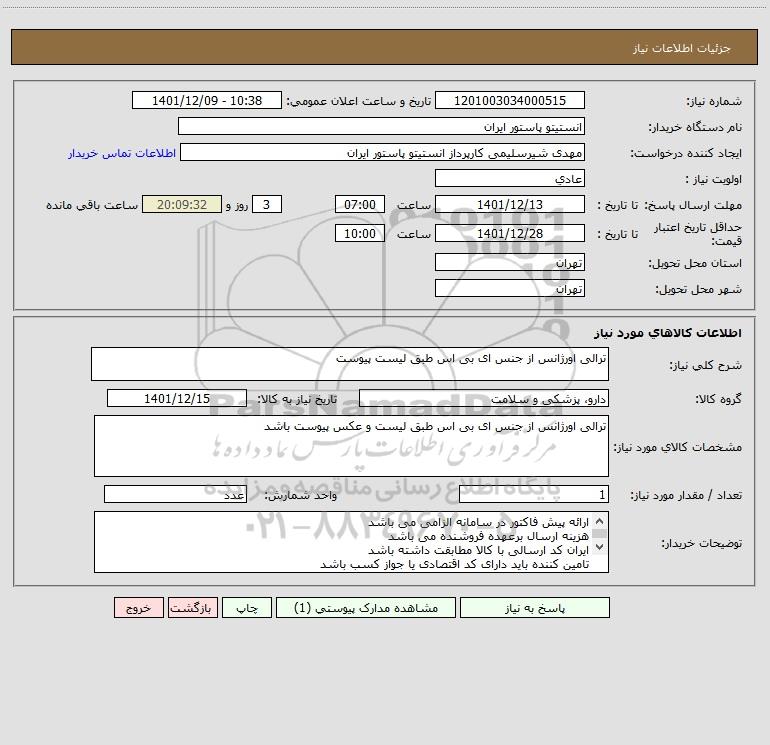Screen dimensions: 770x745
Task: Click label مهلت ارسال پاسخ
Action: (x=693, y=205)
